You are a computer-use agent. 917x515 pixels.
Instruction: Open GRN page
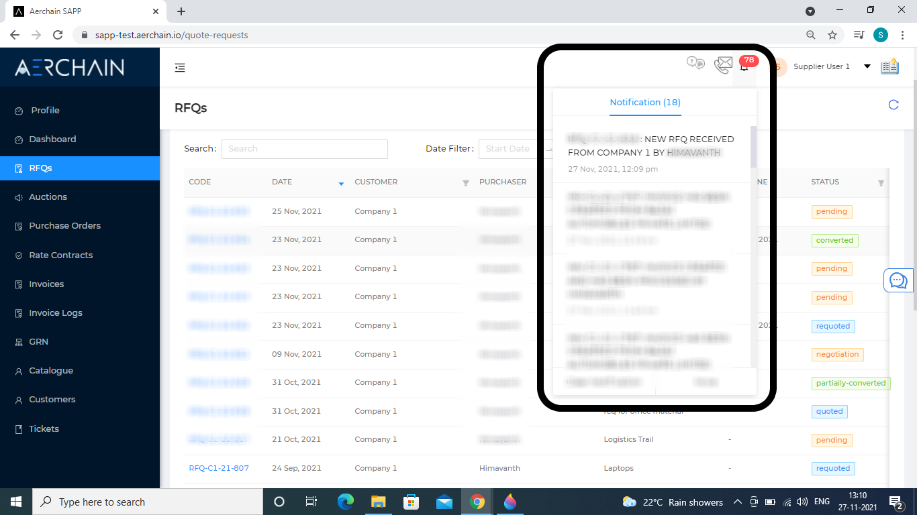click(x=39, y=341)
